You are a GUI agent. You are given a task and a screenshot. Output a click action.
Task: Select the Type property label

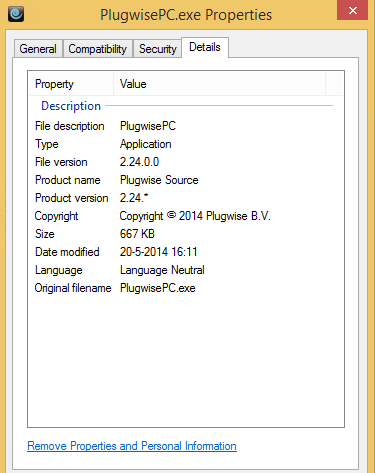pos(47,144)
